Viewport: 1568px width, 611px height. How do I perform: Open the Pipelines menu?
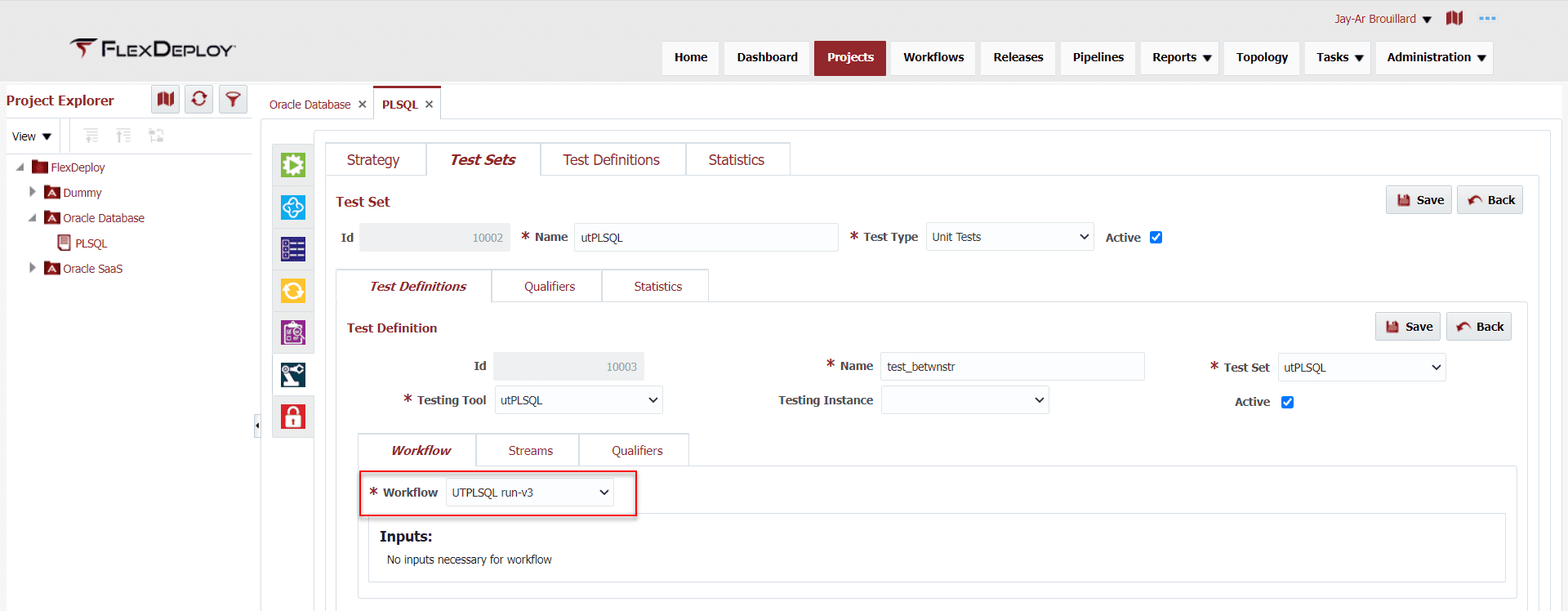pos(1098,58)
